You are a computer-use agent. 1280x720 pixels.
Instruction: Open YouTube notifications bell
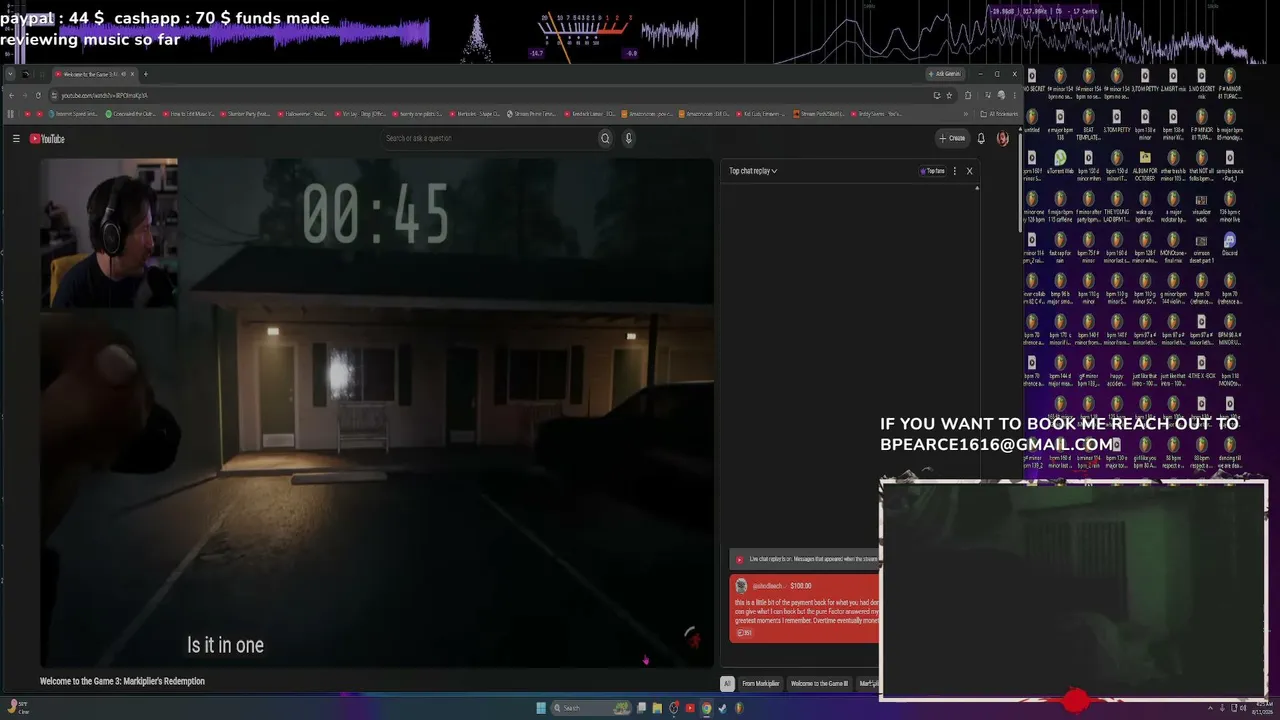click(x=981, y=138)
